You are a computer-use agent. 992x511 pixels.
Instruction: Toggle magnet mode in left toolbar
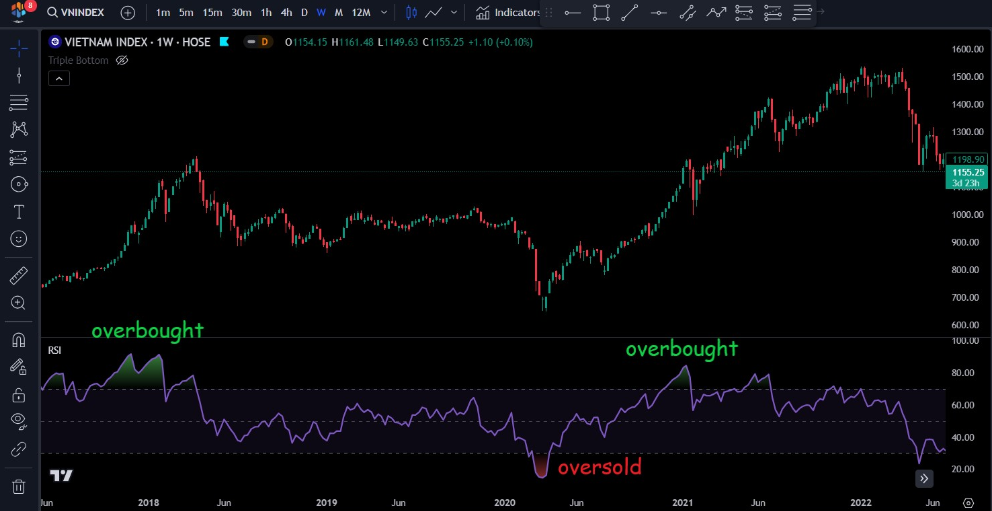[x=19, y=340]
